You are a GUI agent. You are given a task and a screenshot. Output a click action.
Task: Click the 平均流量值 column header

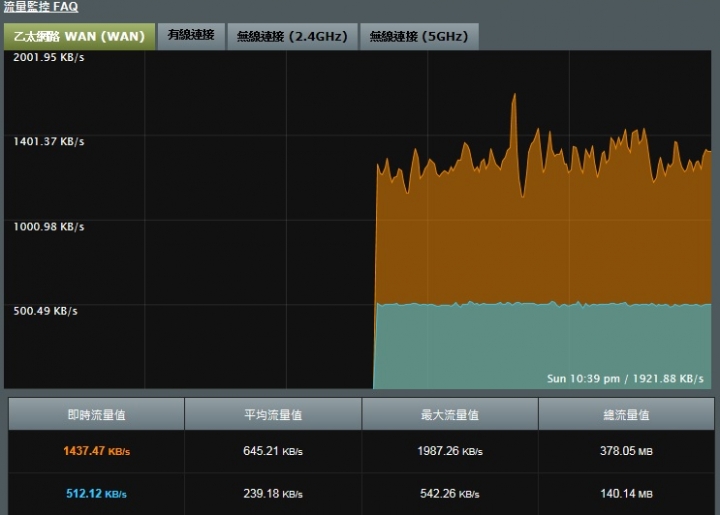tap(273, 414)
